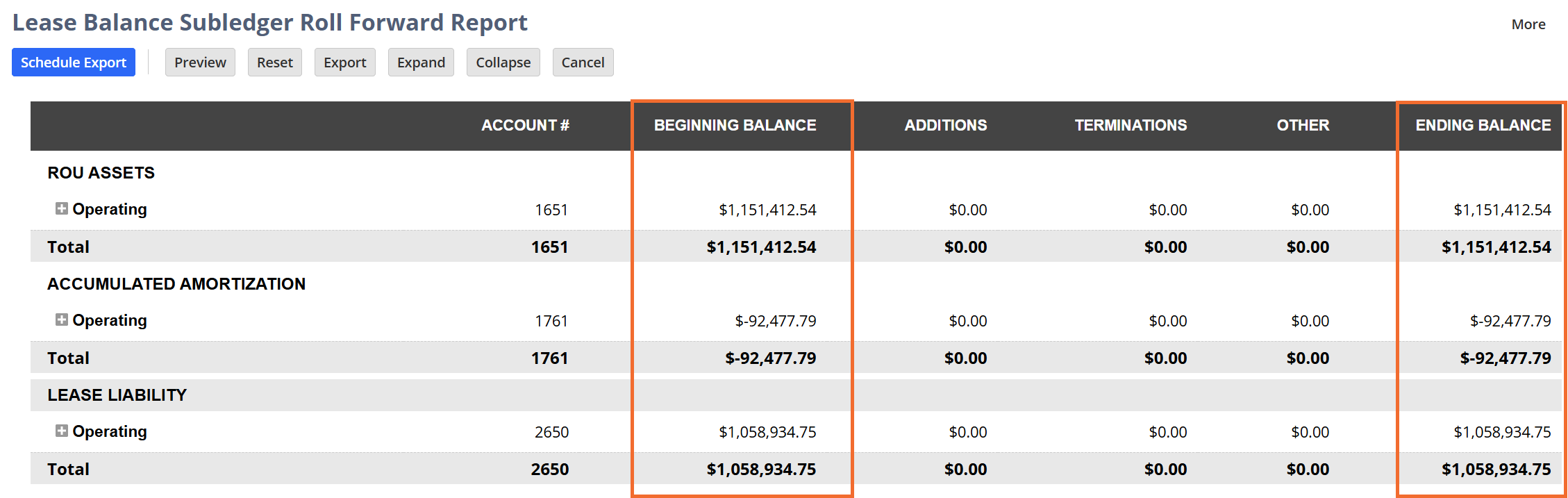Screen dimensions: 1568x498
Task: Cancel the report
Action: 583,63
